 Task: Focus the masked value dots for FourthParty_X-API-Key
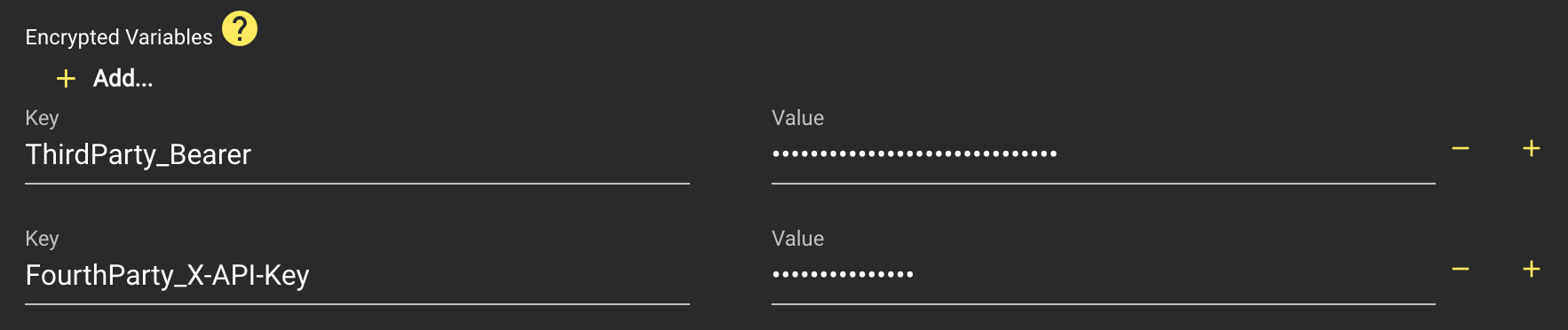pyautogui.click(x=843, y=274)
